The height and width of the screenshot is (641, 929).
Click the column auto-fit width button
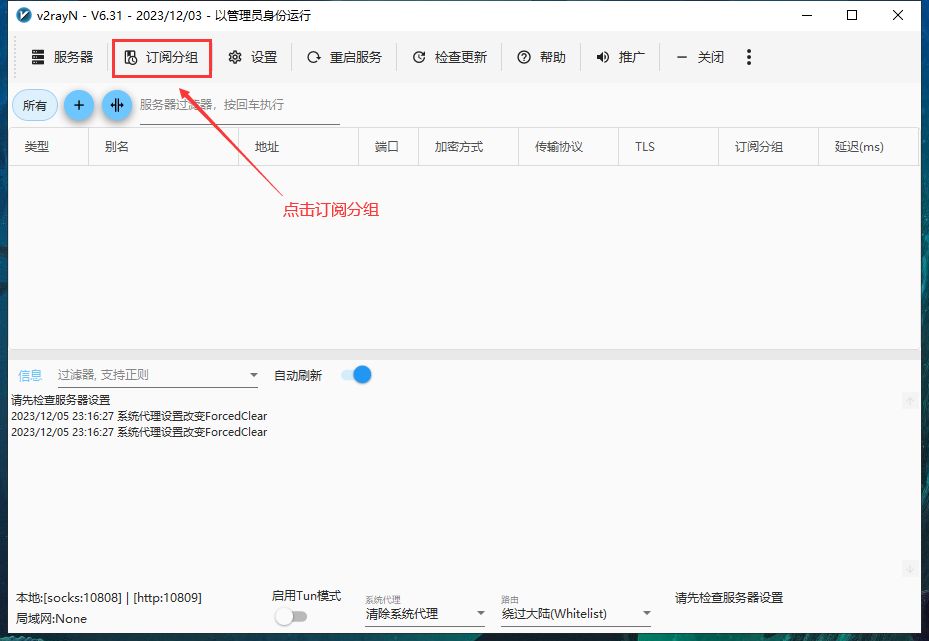117,105
